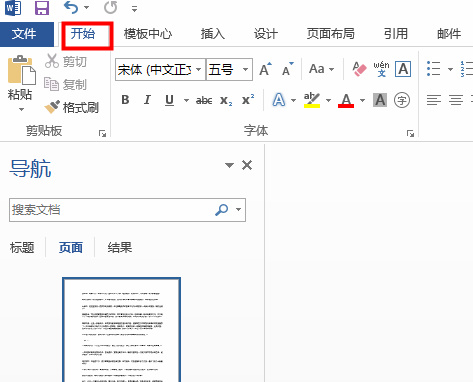
Task: Decrease font size with shrink font icon
Action: coord(288,69)
